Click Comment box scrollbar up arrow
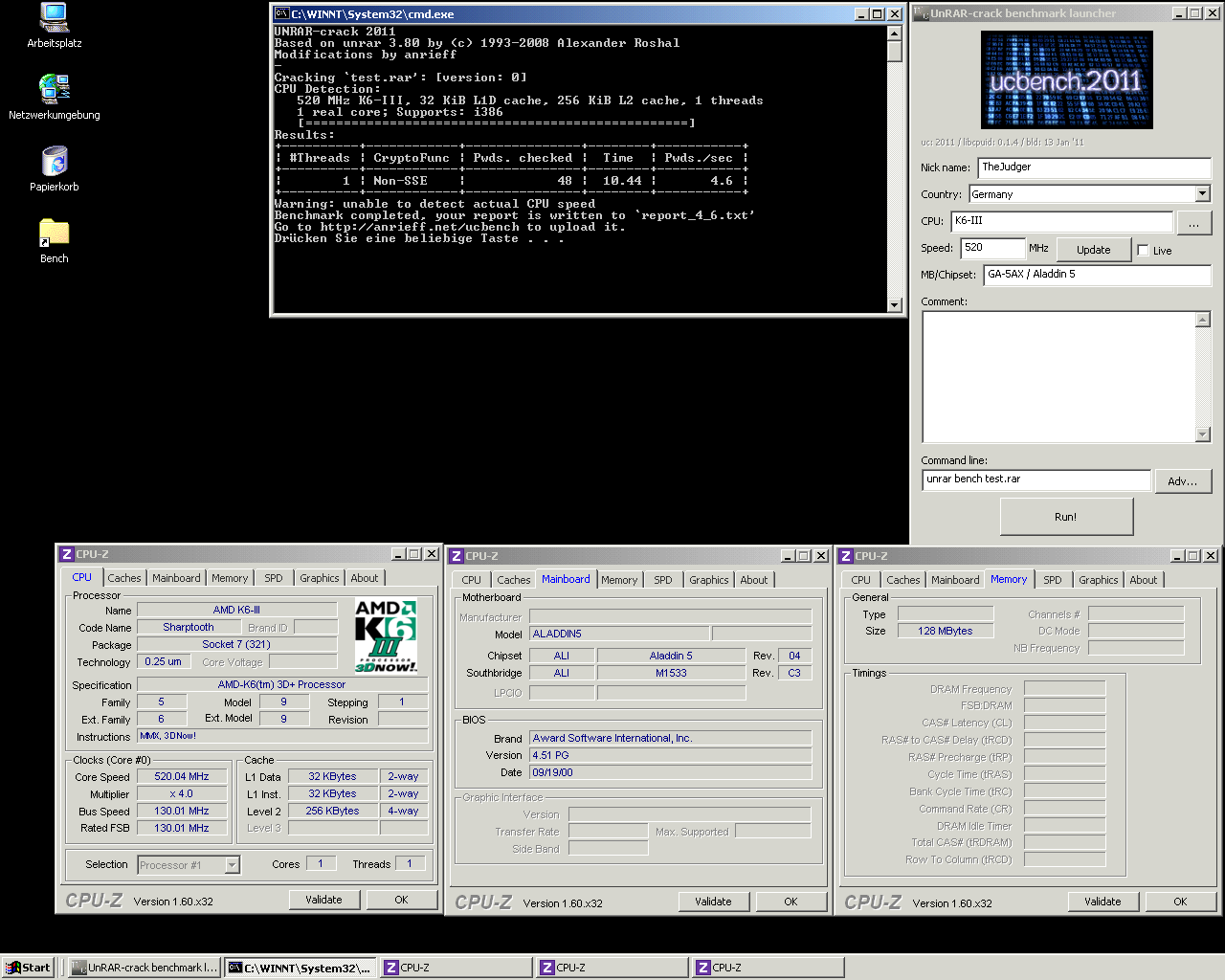1225x980 pixels. [x=1204, y=320]
